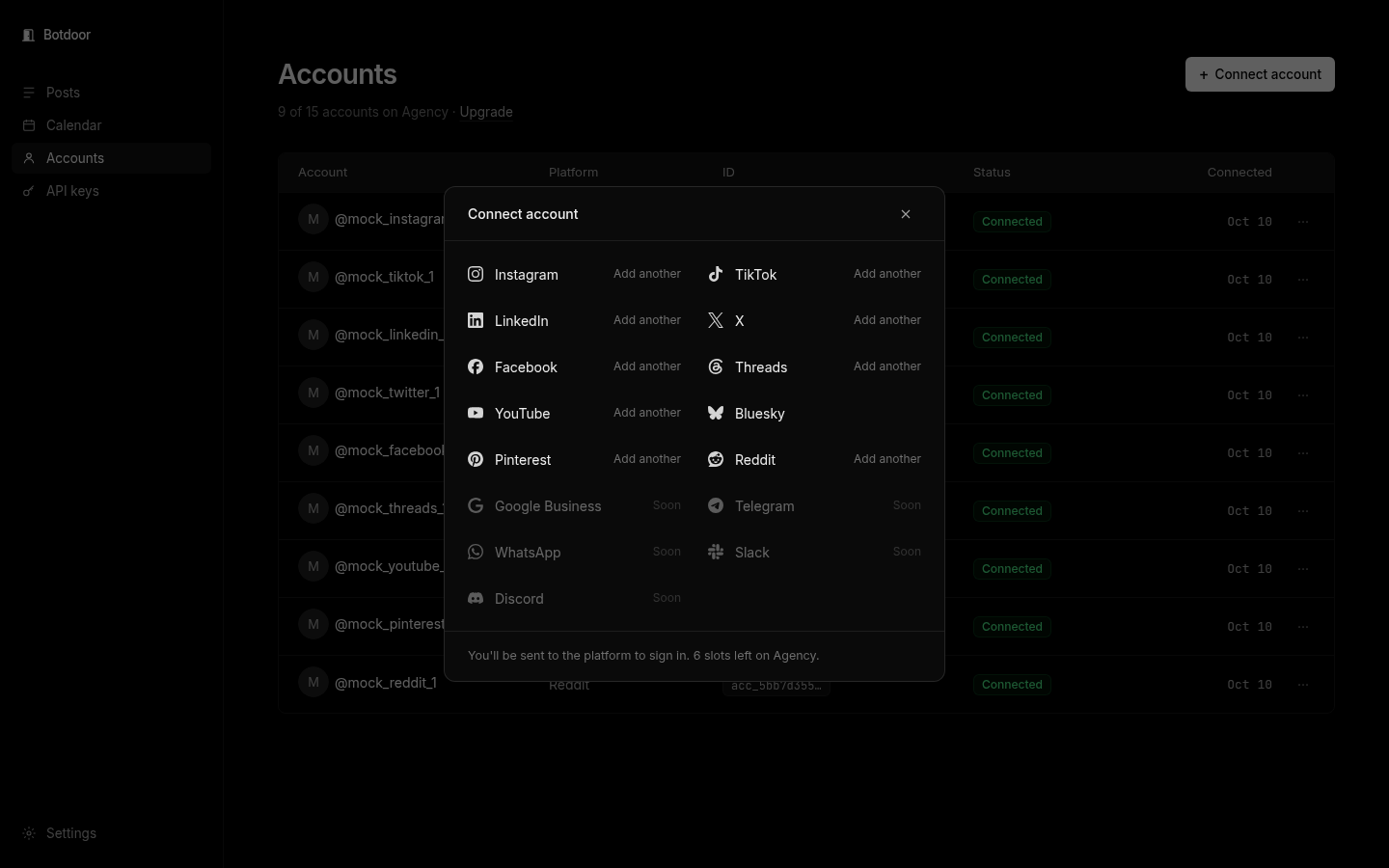Viewport: 1389px width, 868px height.
Task: Open row menu for first Oct 10 row
Action: coord(1303,222)
